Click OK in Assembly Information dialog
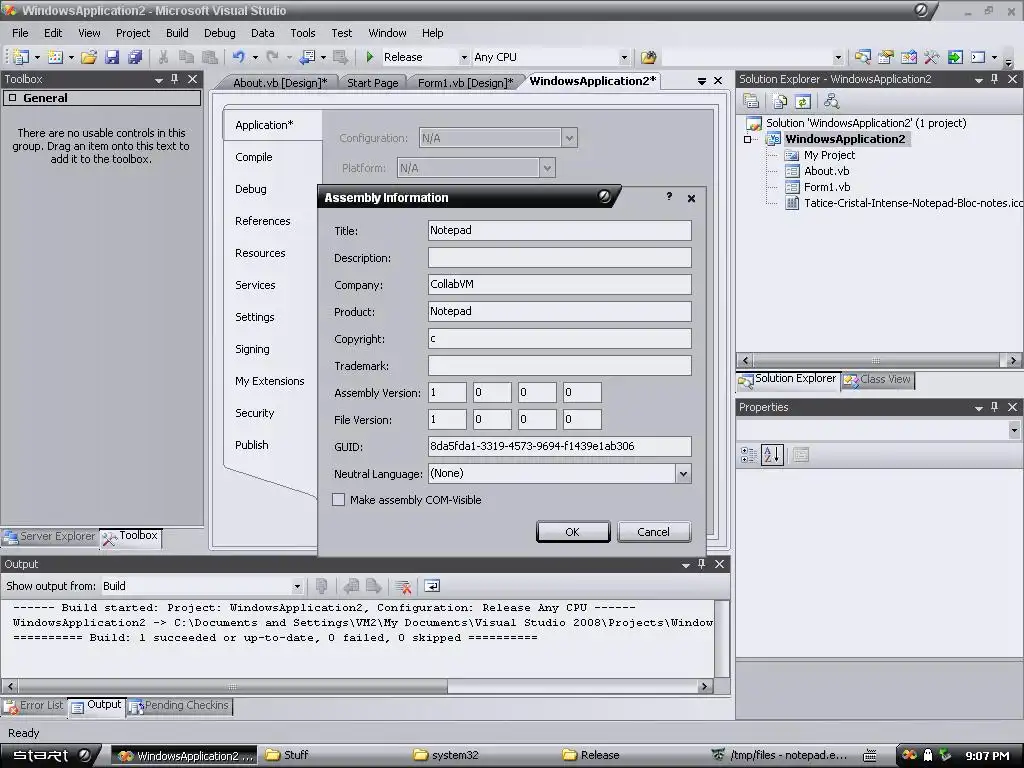This screenshot has height=768, width=1024. [x=573, y=532]
